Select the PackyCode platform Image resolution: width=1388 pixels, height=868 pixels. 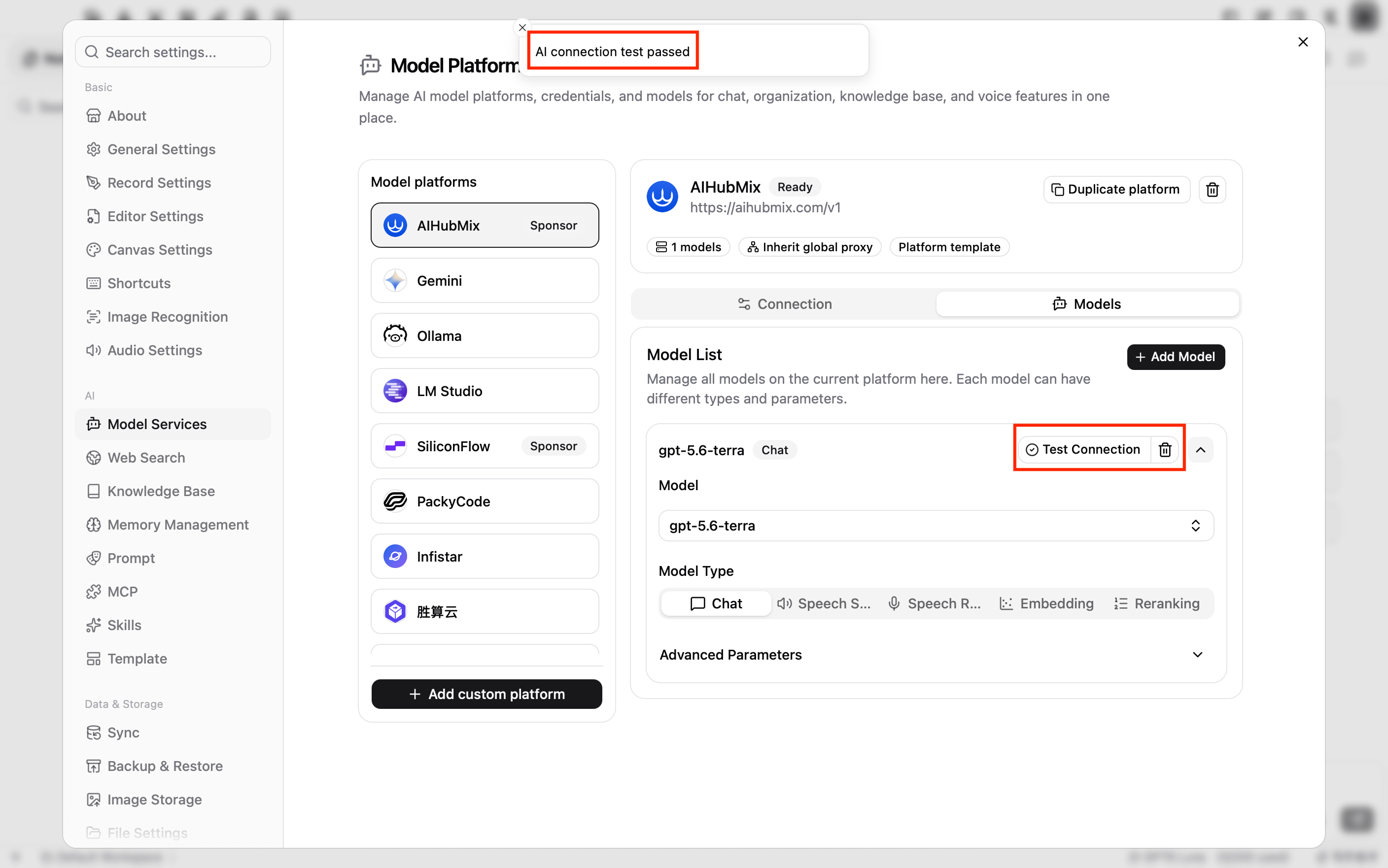484,501
